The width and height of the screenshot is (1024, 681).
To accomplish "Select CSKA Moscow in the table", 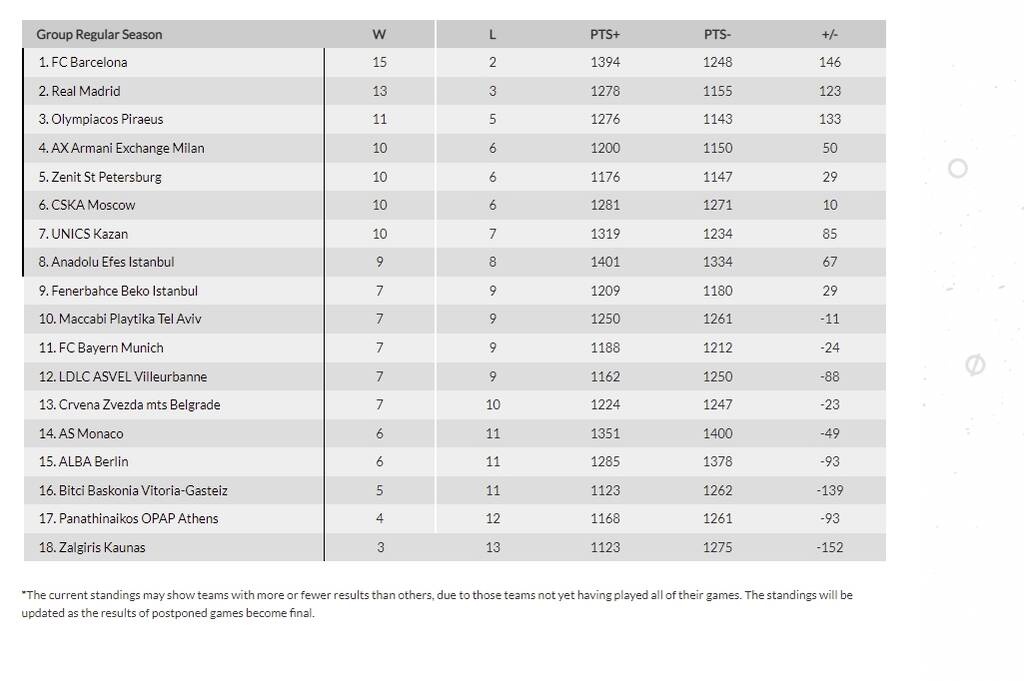I will [87, 205].
